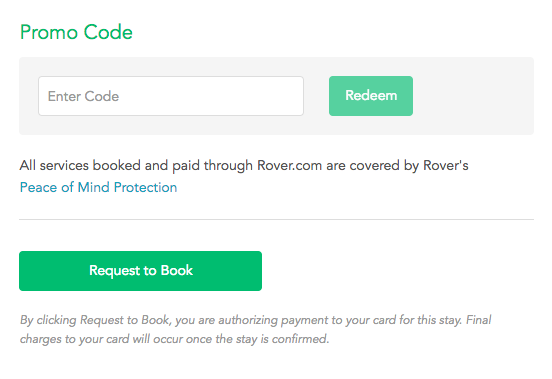Viewport: 552px width, 379px height.
Task: Click the Request to Book button
Action: pos(140,271)
